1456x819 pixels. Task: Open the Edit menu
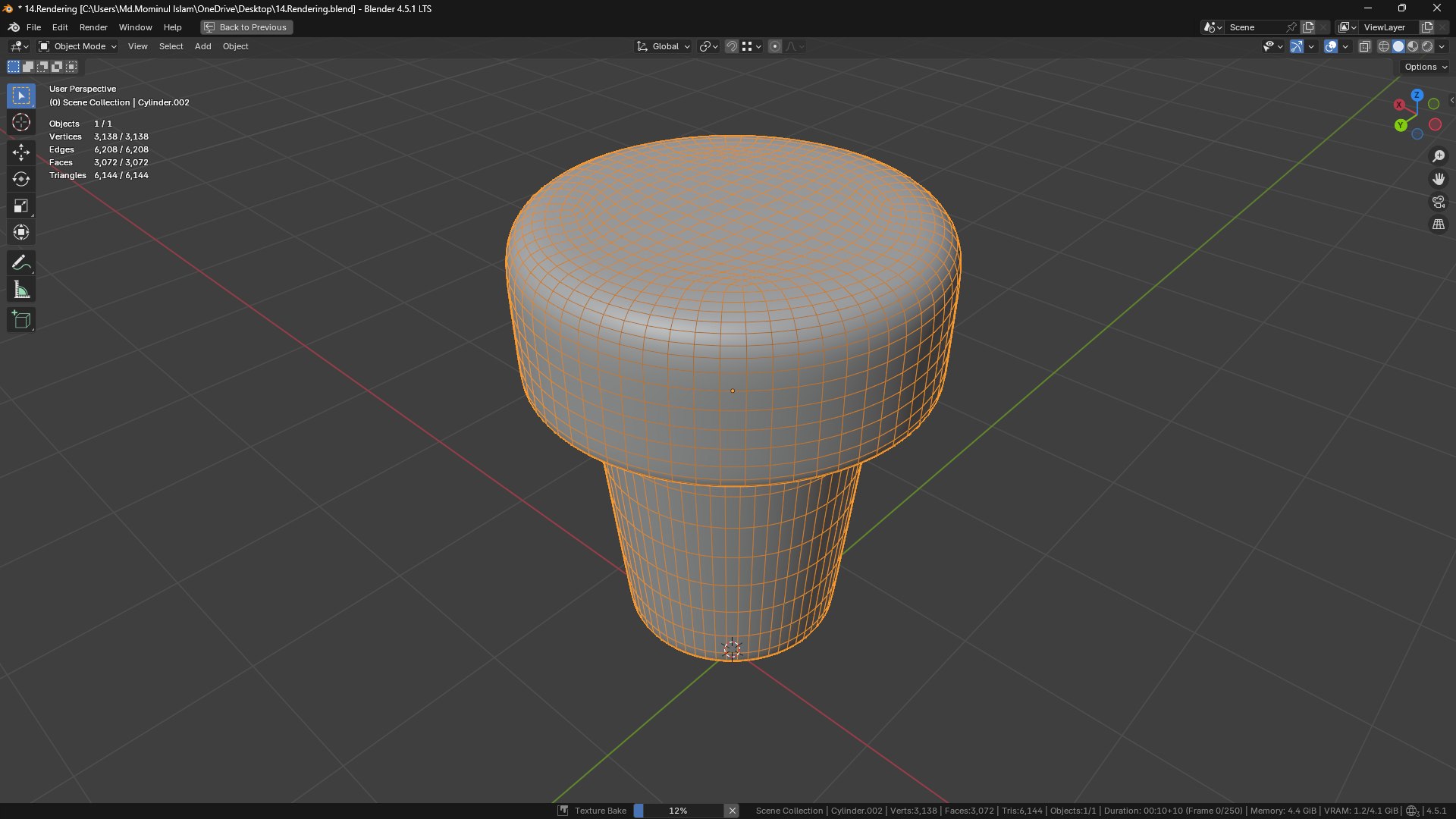(x=60, y=27)
